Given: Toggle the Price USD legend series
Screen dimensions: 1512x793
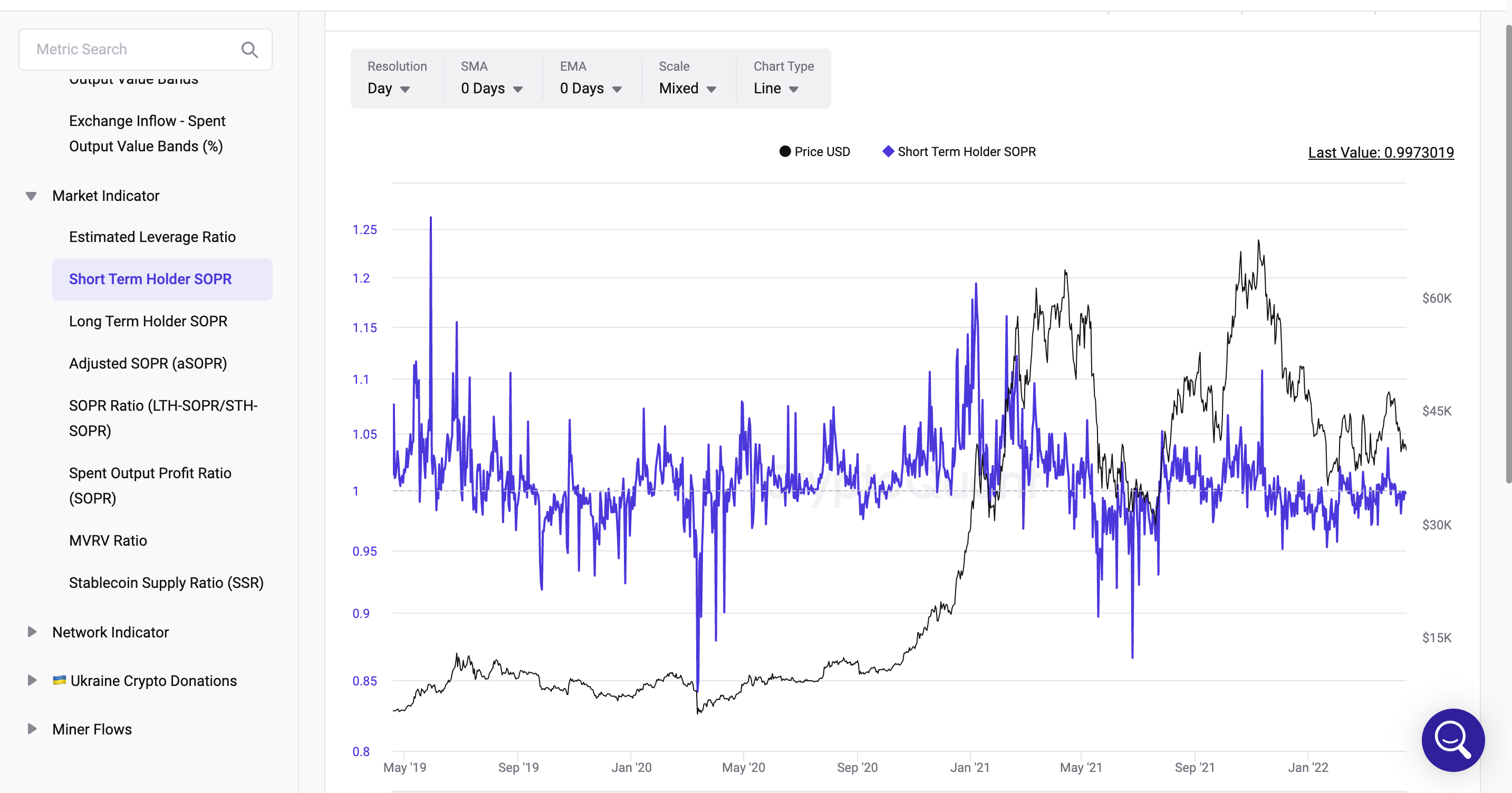Looking at the screenshot, I should pyautogui.click(x=814, y=151).
